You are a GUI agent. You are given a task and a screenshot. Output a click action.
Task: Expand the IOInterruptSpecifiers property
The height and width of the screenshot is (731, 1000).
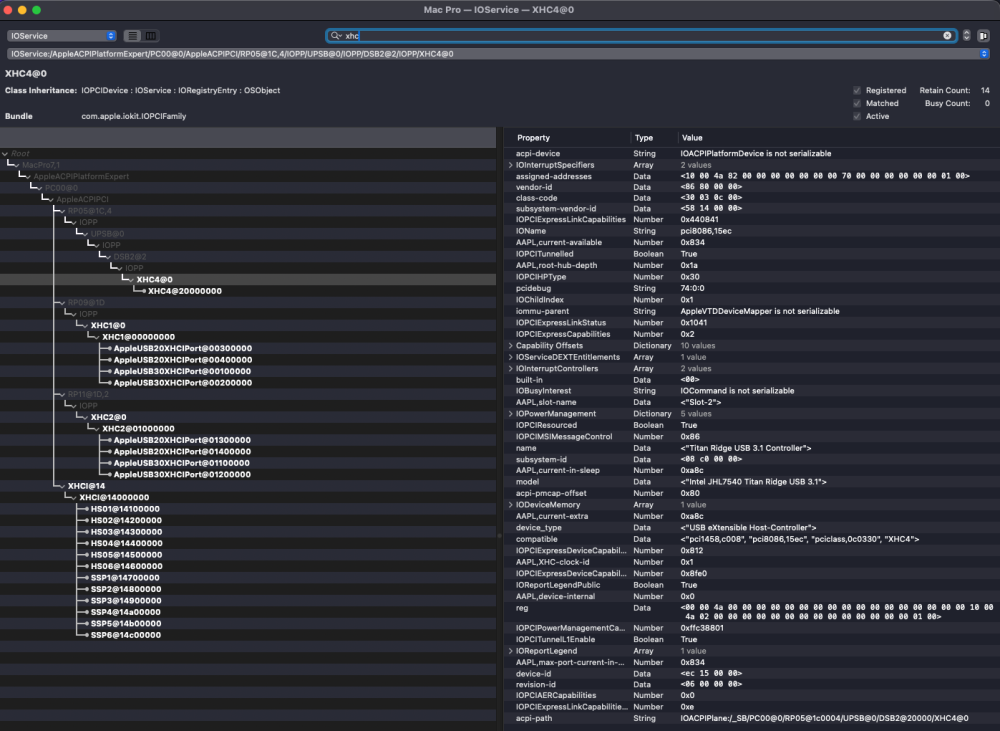click(510, 165)
